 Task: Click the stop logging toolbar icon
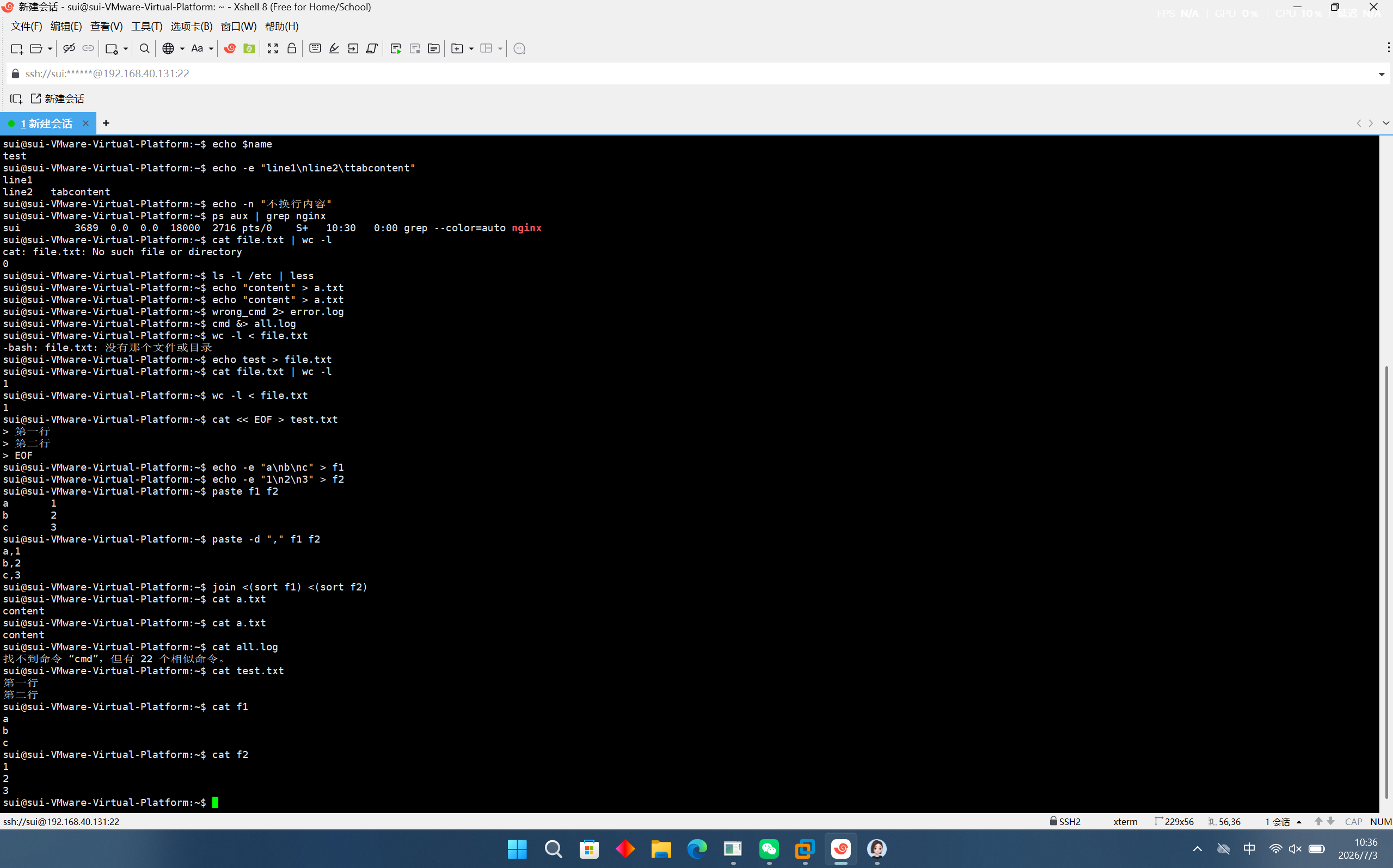pos(415,49)
